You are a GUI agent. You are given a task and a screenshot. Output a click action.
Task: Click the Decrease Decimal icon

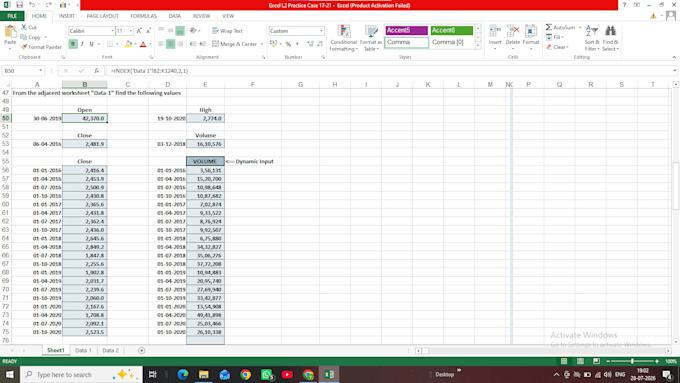[x=320, y=44]
